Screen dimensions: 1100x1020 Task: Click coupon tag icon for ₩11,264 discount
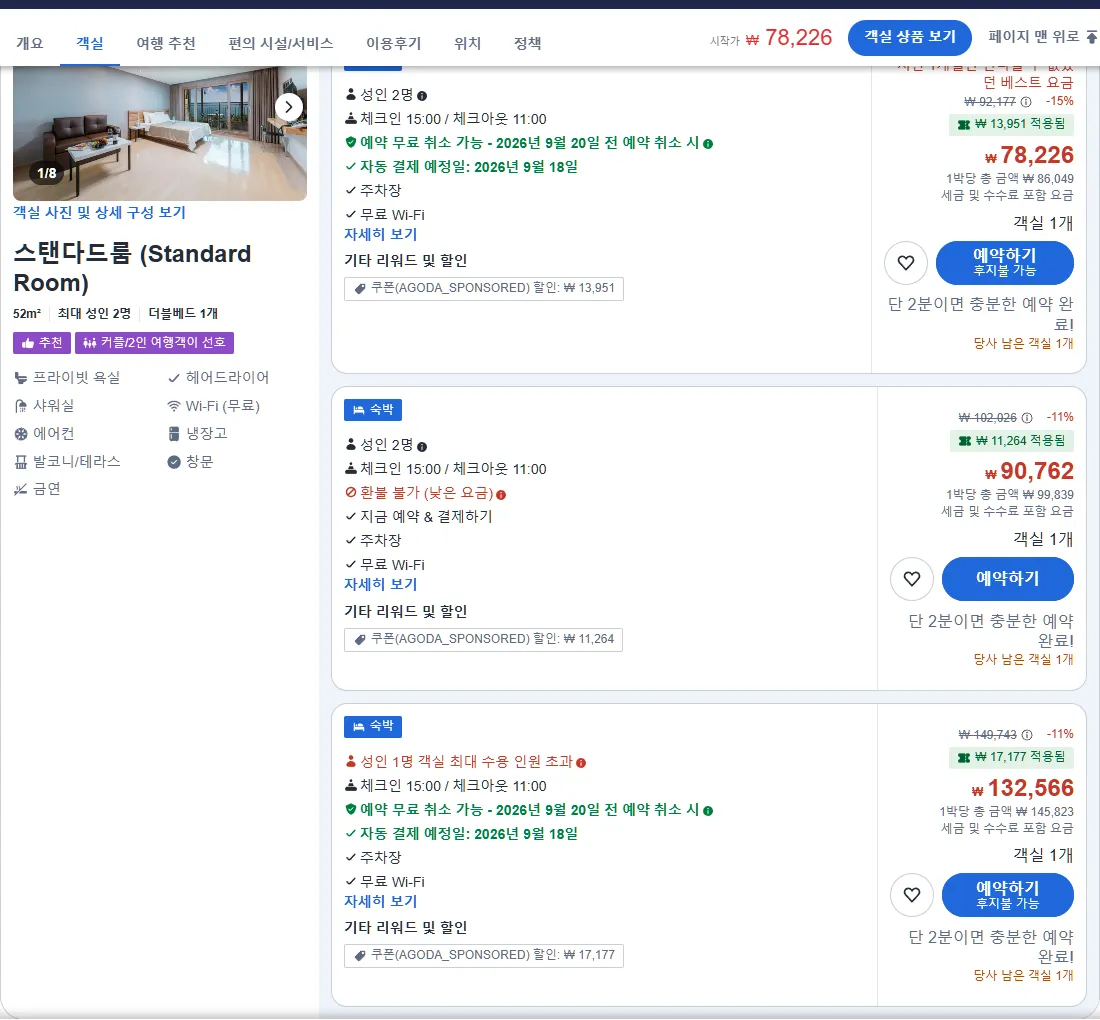360,639
